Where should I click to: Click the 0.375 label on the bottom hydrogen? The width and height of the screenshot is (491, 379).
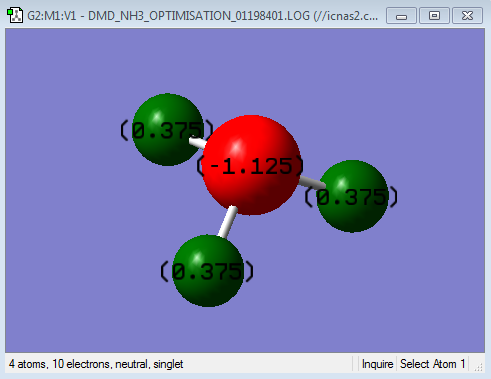coord(207,271)
